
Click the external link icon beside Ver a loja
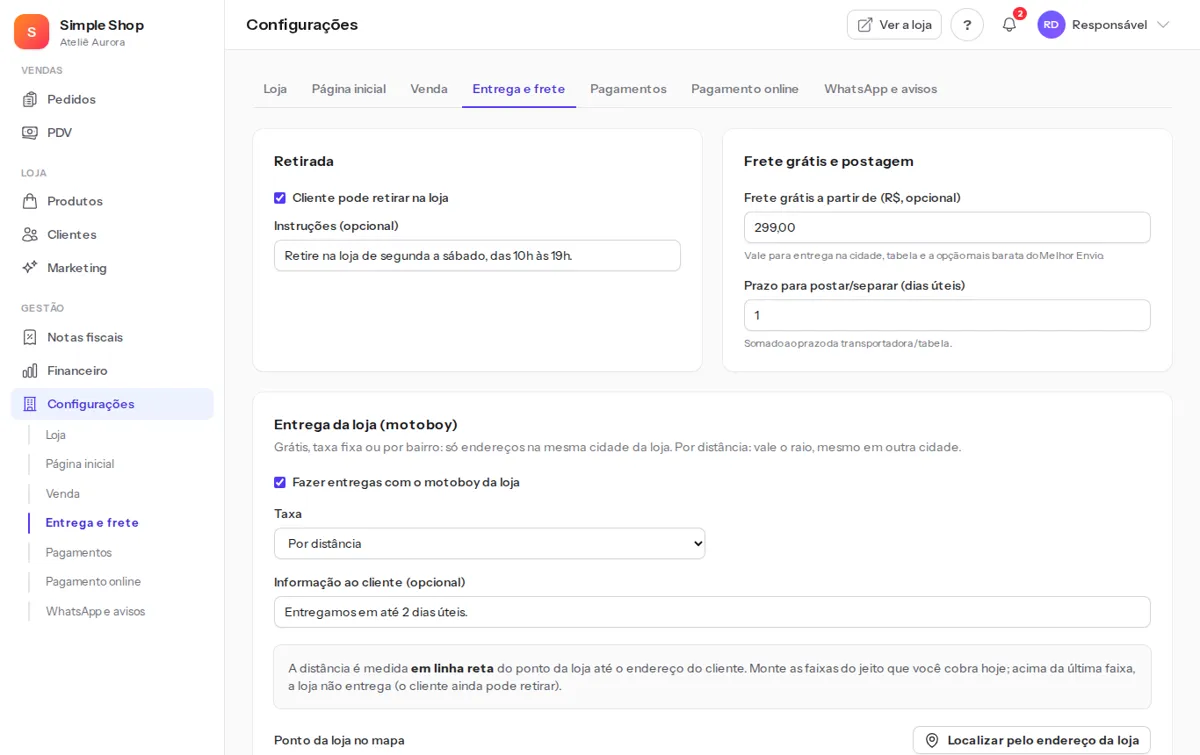tap(865, 25)
